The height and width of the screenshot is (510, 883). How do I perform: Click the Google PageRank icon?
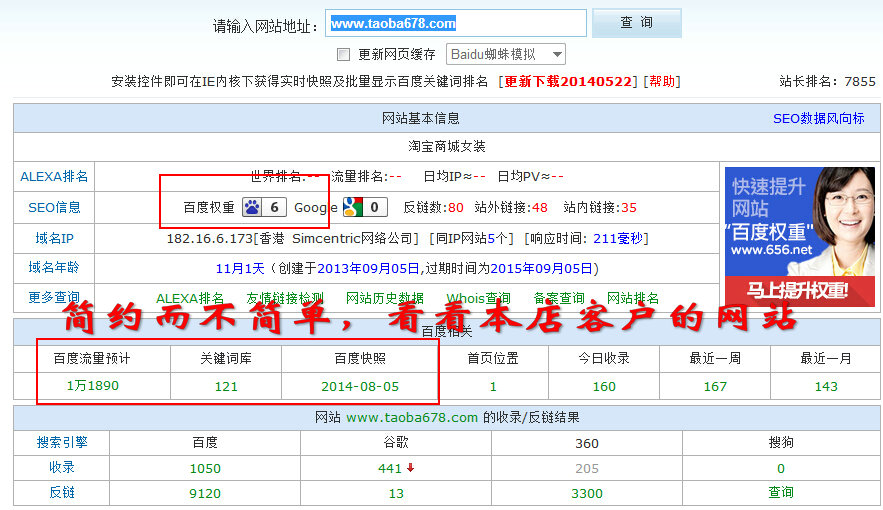coord(353,208)
